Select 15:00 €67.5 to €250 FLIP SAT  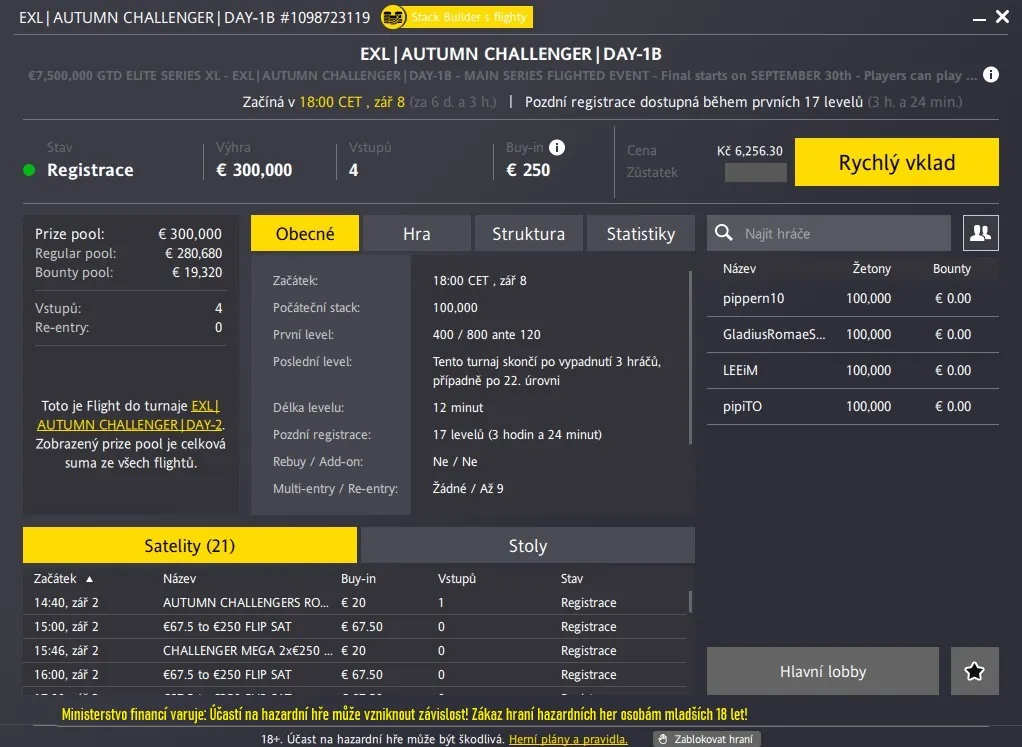click(355, 626)
